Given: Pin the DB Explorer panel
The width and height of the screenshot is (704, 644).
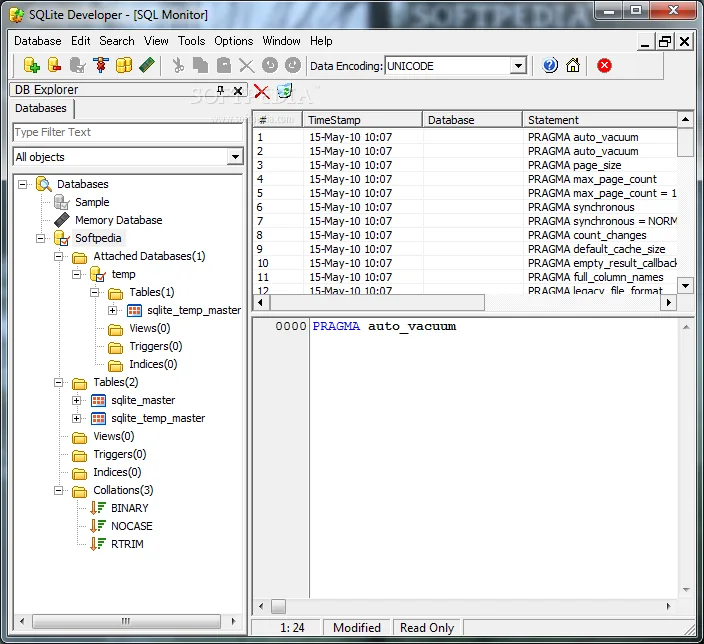Looking at the screenshot, I should (220, 90).
